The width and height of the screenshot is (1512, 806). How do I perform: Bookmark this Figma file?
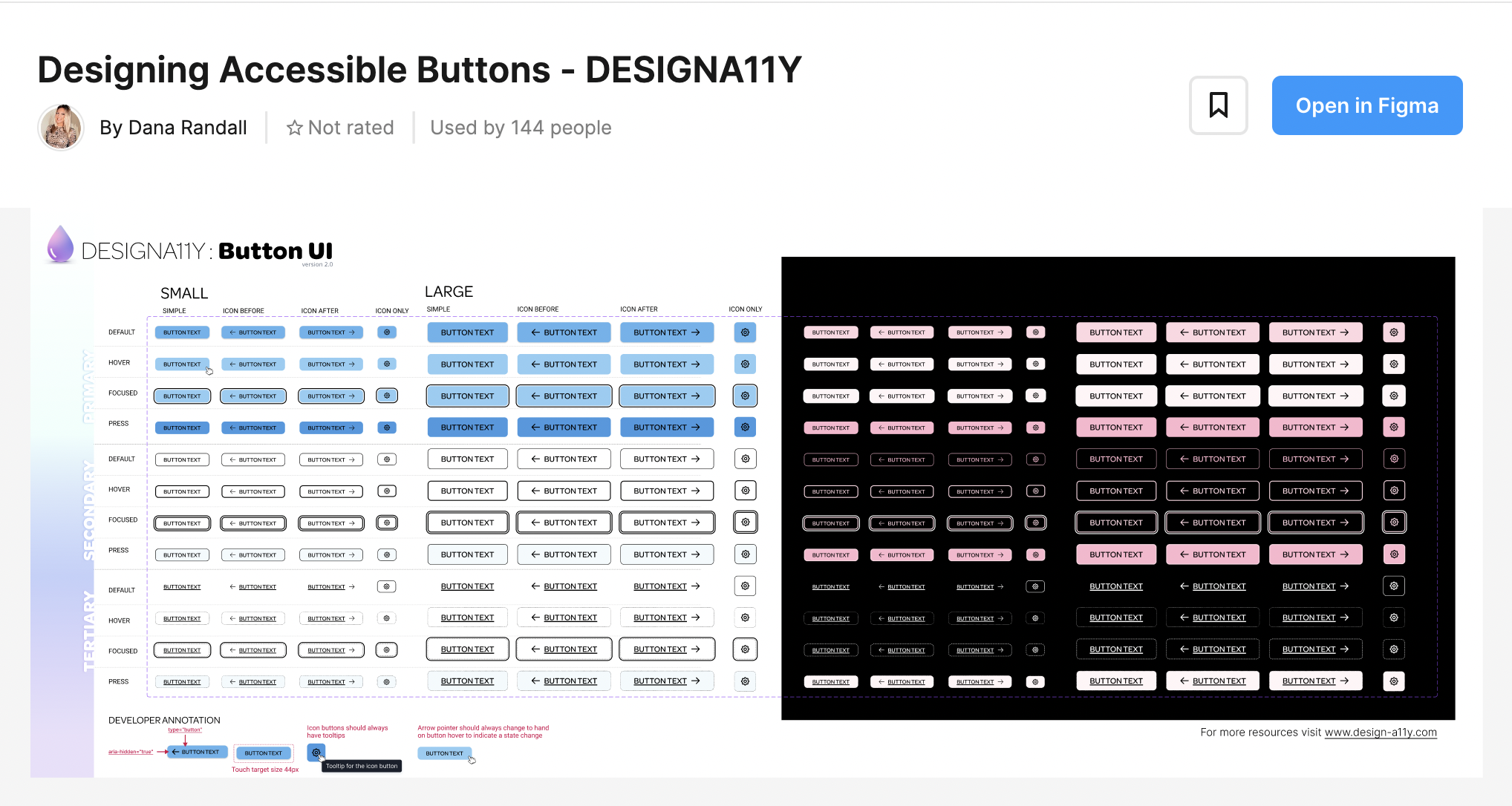[1218, 105]
